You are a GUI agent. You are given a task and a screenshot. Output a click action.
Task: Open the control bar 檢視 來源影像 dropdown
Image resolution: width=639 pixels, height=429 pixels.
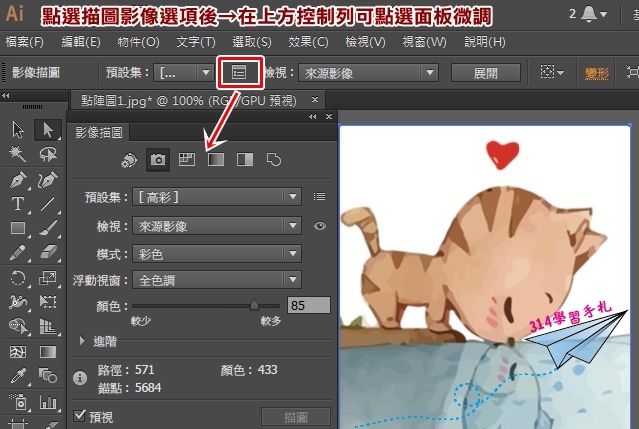pyautogui.click(x=368, y=73)
